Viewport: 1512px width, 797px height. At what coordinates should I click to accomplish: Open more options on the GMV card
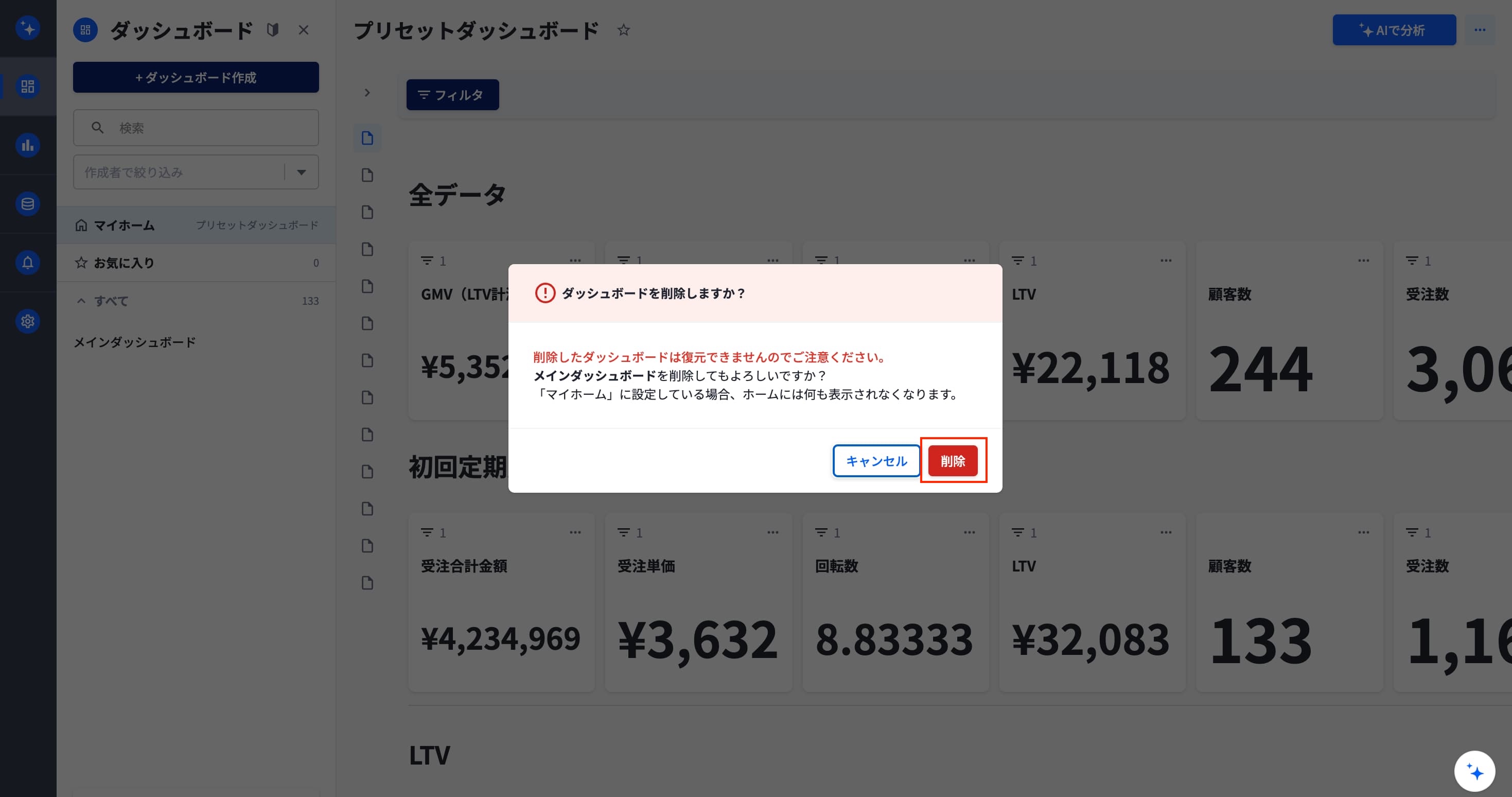[575, 260]
